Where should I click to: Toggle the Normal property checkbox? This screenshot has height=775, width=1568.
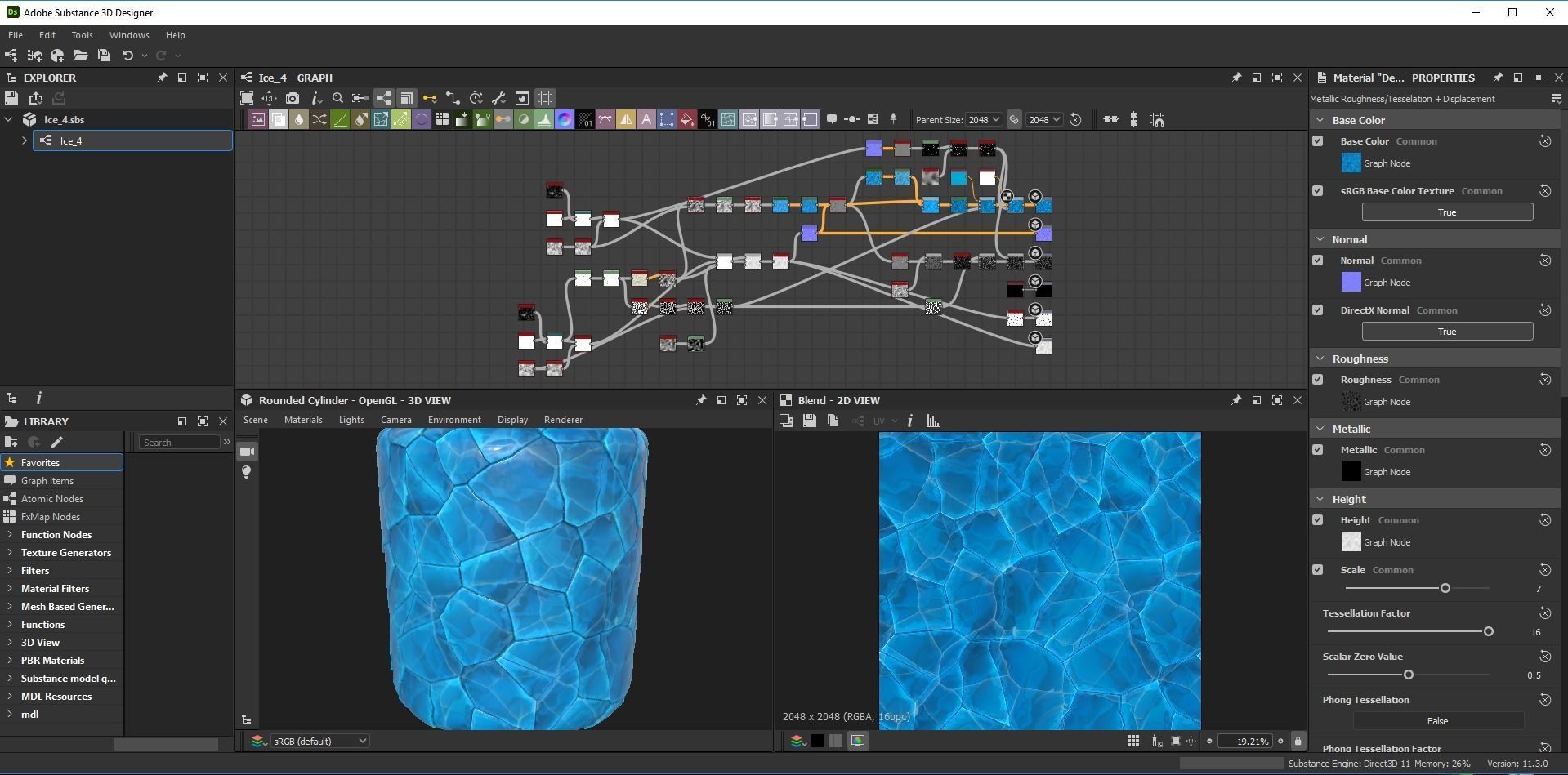pos(1317,261)
